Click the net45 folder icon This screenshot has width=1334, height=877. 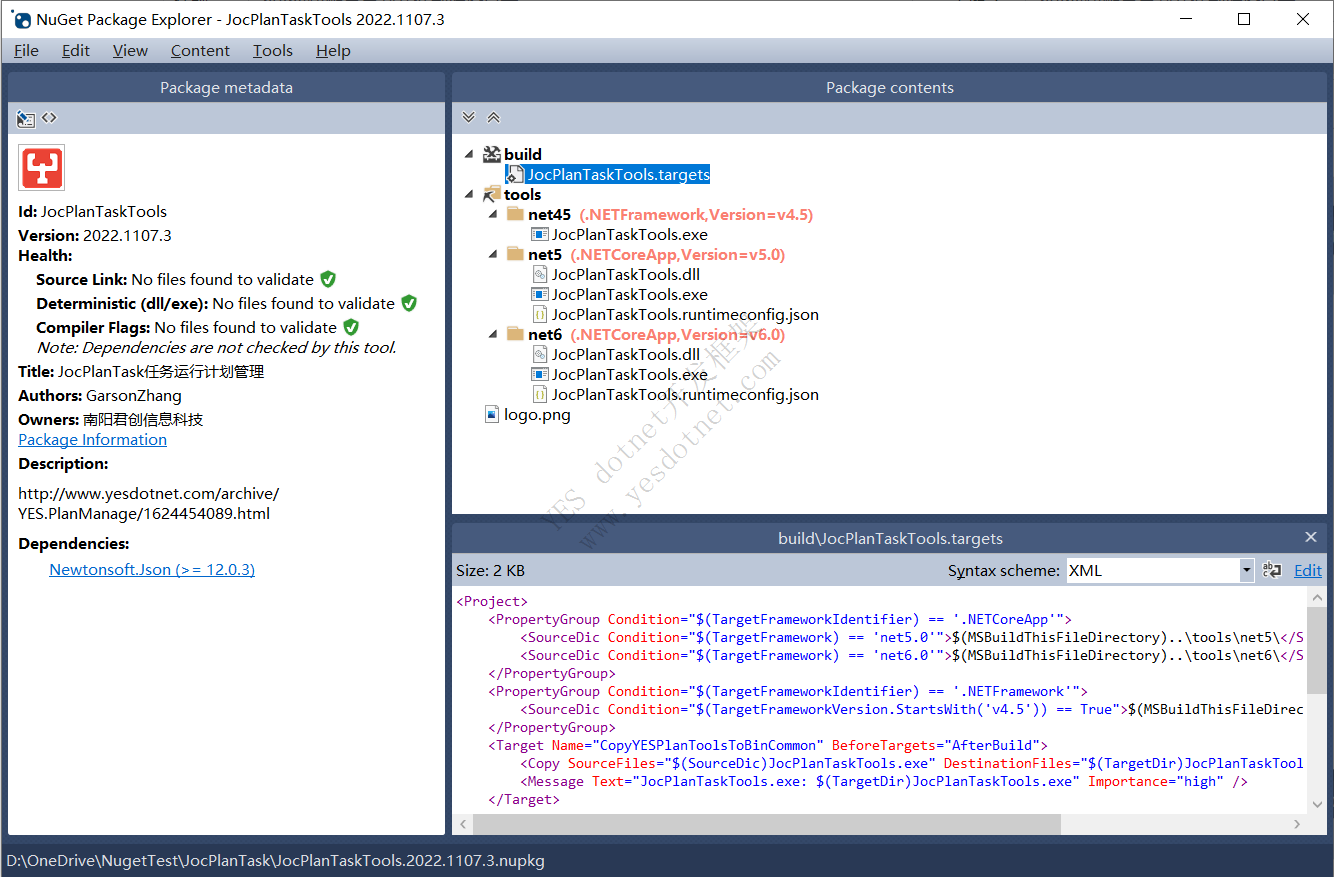pyautogui.click(x=515, y=214)
